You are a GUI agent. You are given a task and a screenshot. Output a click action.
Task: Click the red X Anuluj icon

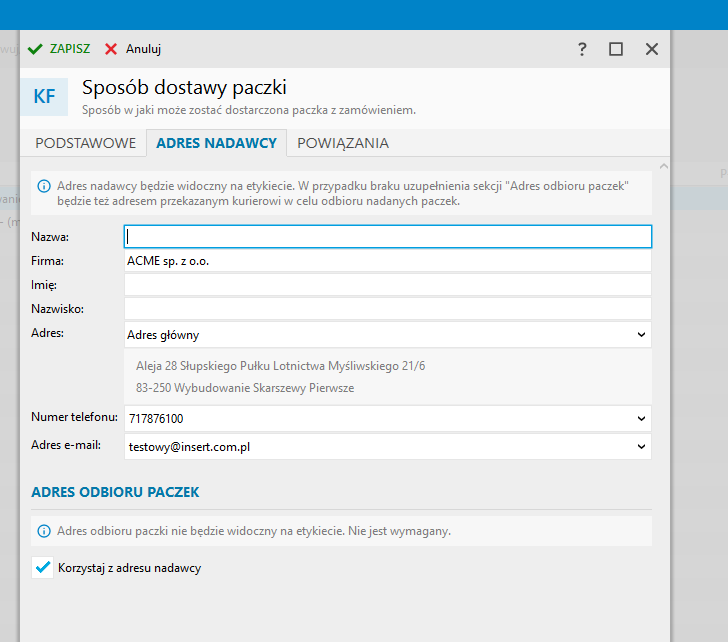111,49
